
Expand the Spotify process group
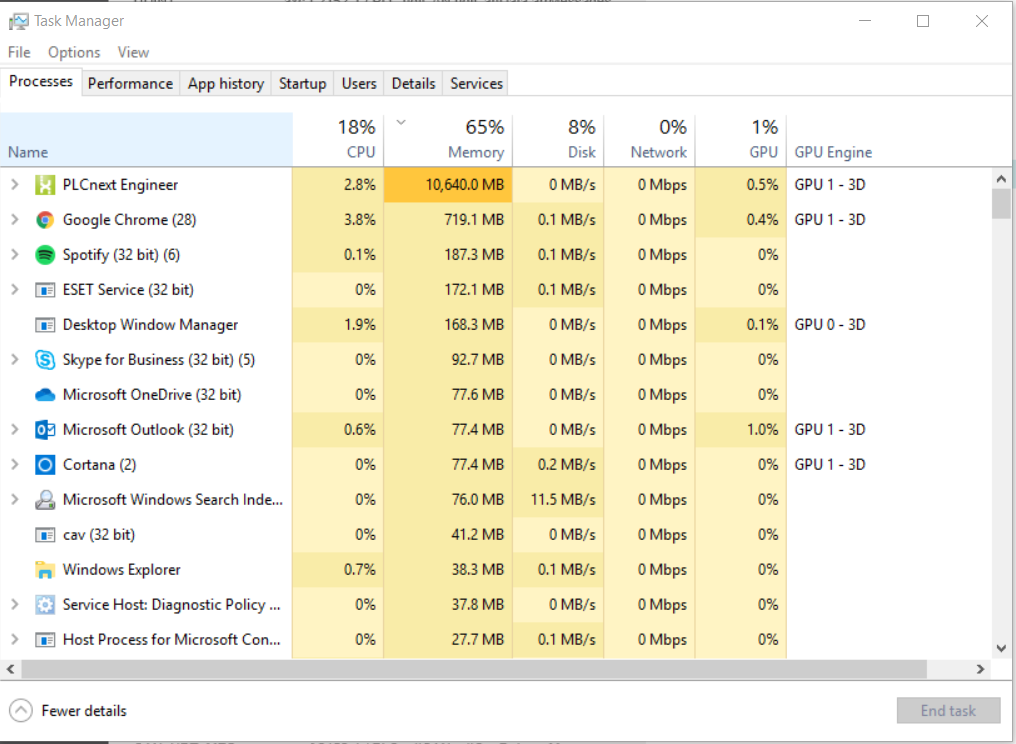click(14, 255)
